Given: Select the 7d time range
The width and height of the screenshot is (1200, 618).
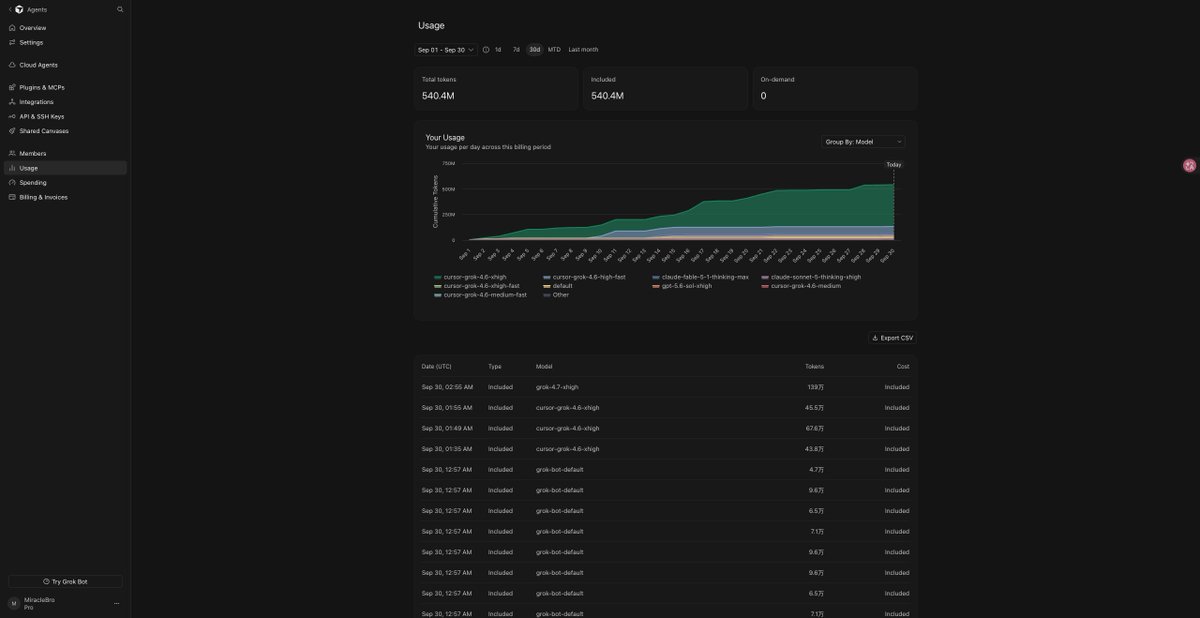Looking at the screenshot, I should tap(516, 49).
